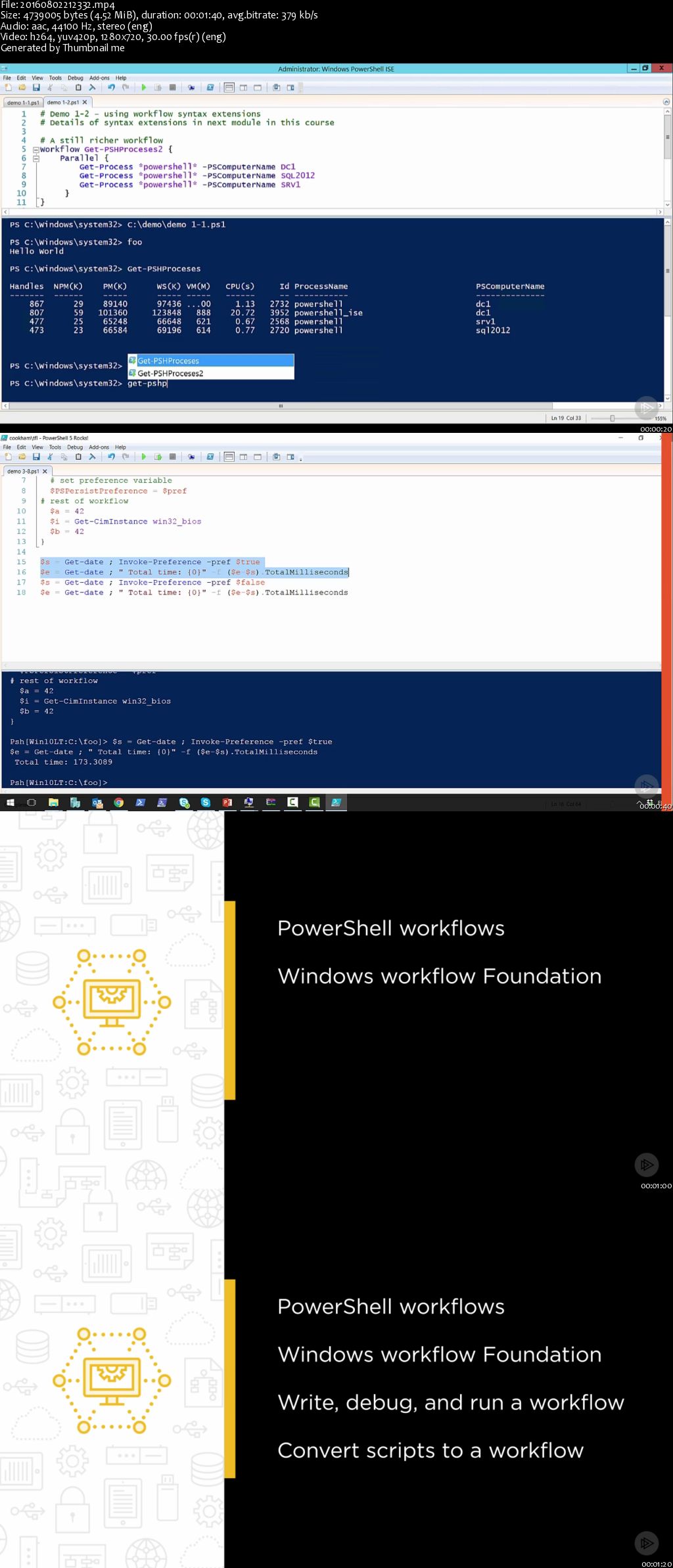
Task: Run script green arrow in PowerShell 5 Rocks window
Action: pos(144,457)
